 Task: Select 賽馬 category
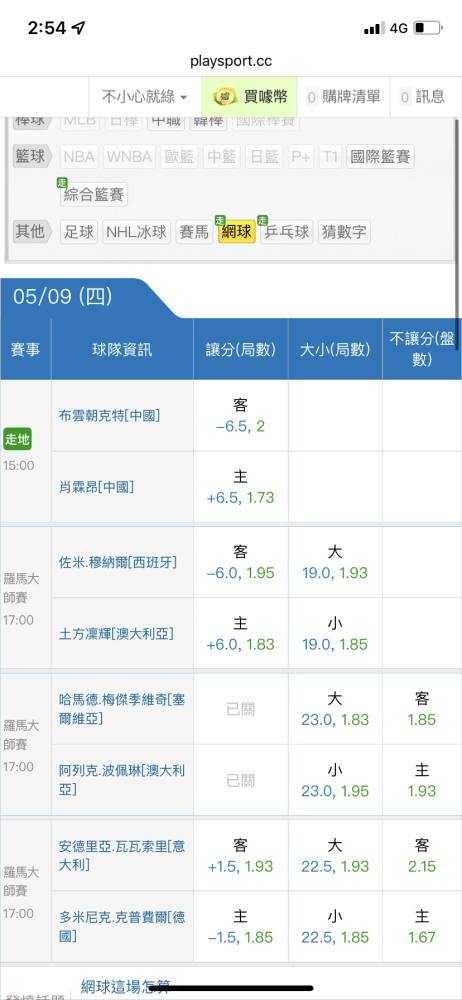(x=194, y=232)
